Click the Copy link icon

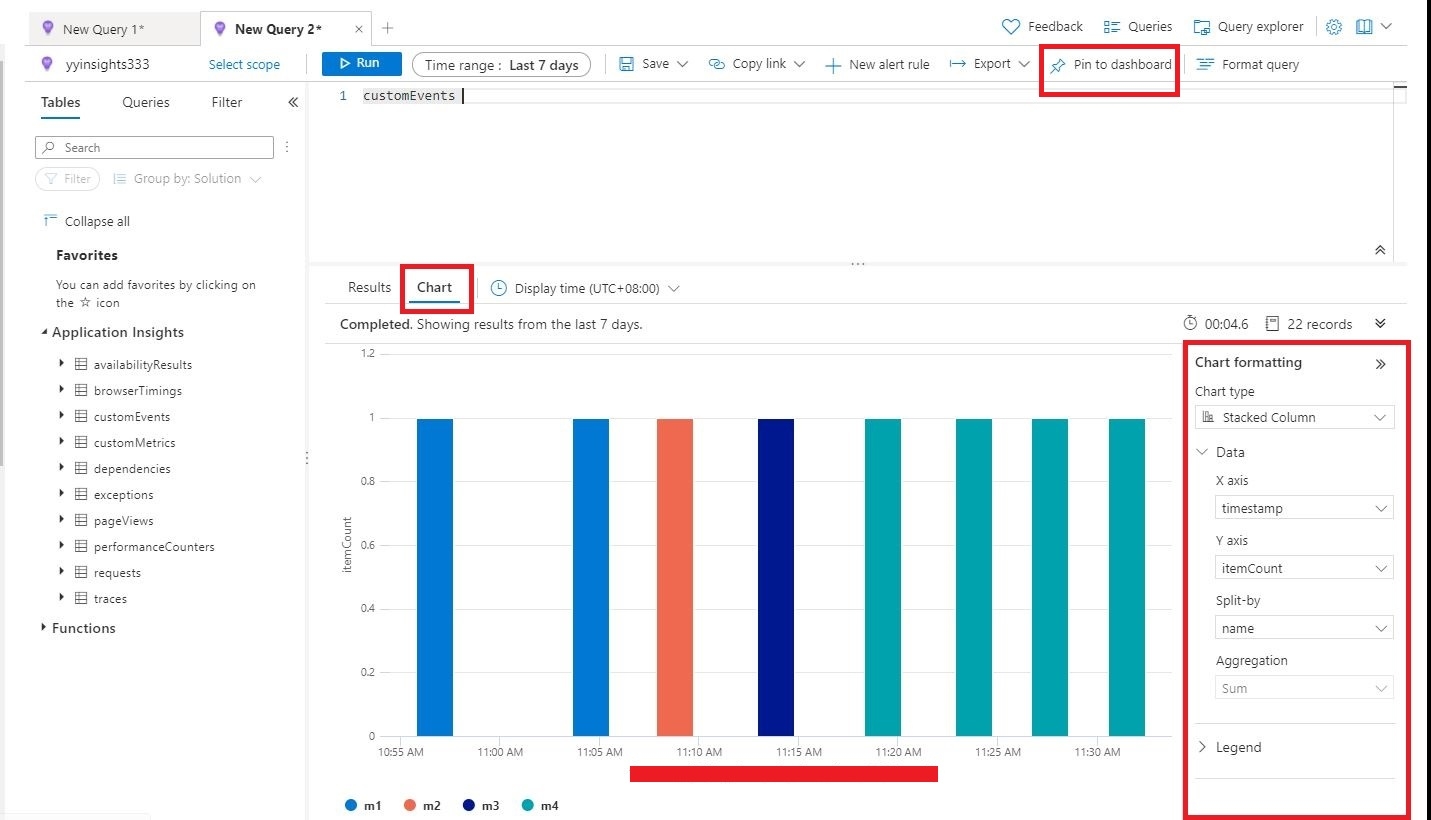716,64
